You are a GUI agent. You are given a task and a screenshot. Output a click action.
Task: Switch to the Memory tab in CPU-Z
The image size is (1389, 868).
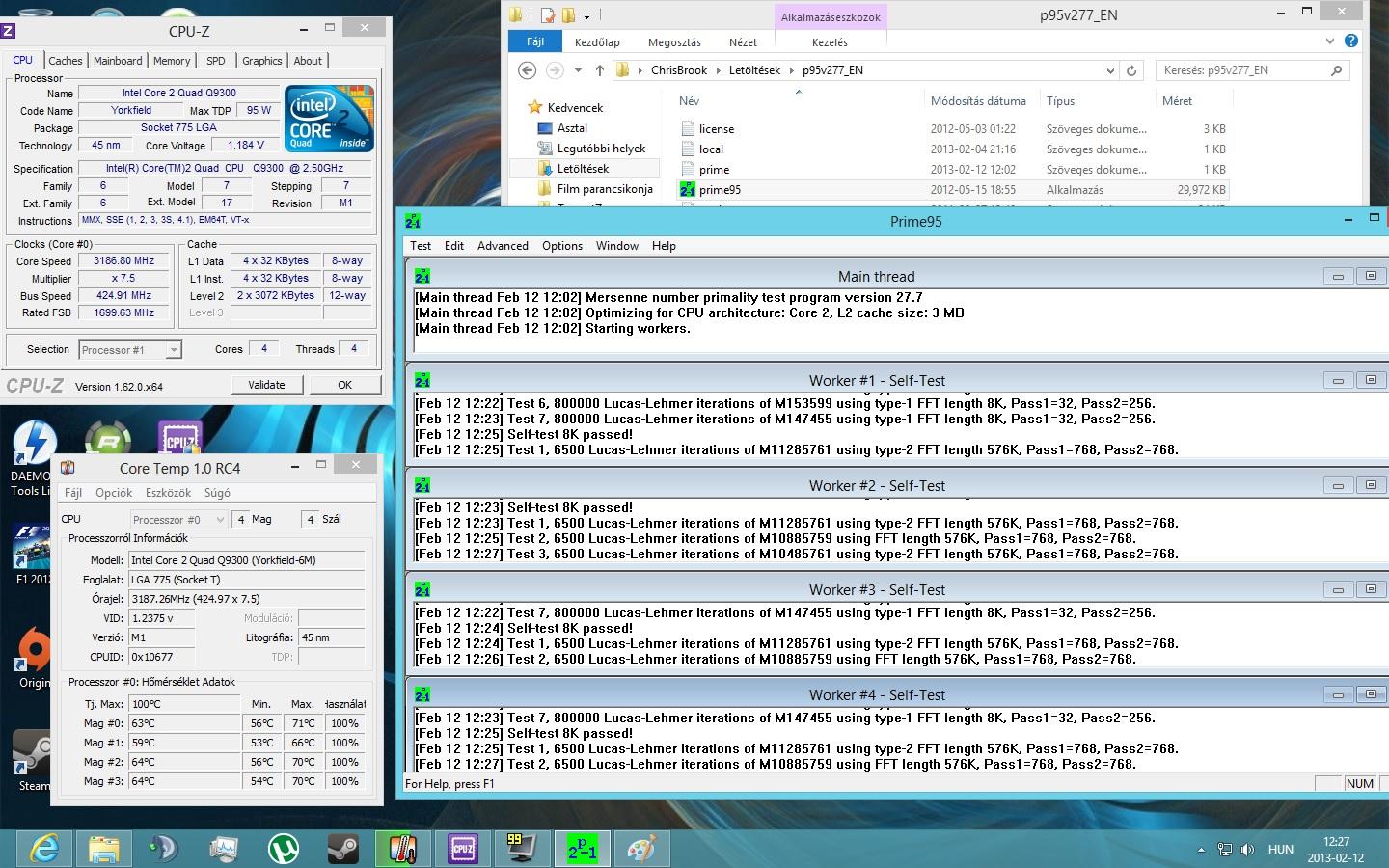point(172,61)
